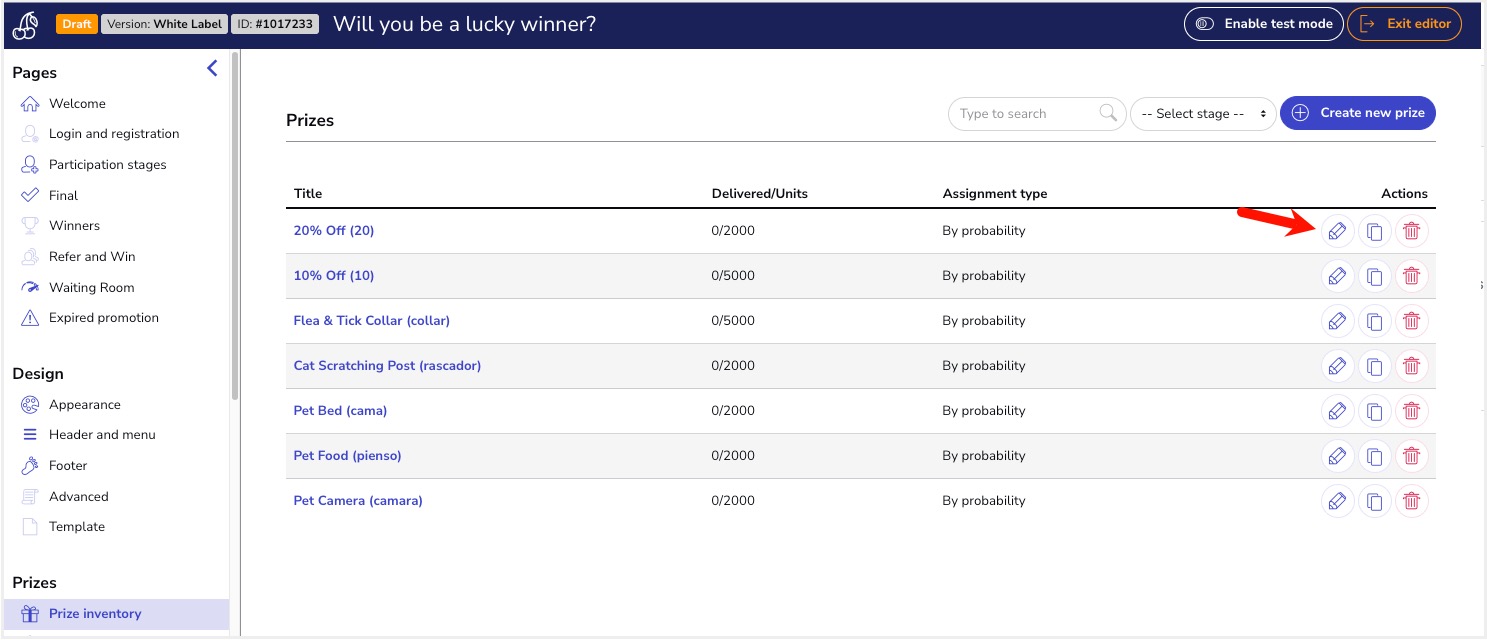1487x640 pixels.
Task: Click the Type to search field
Action: coord(1024,114)
